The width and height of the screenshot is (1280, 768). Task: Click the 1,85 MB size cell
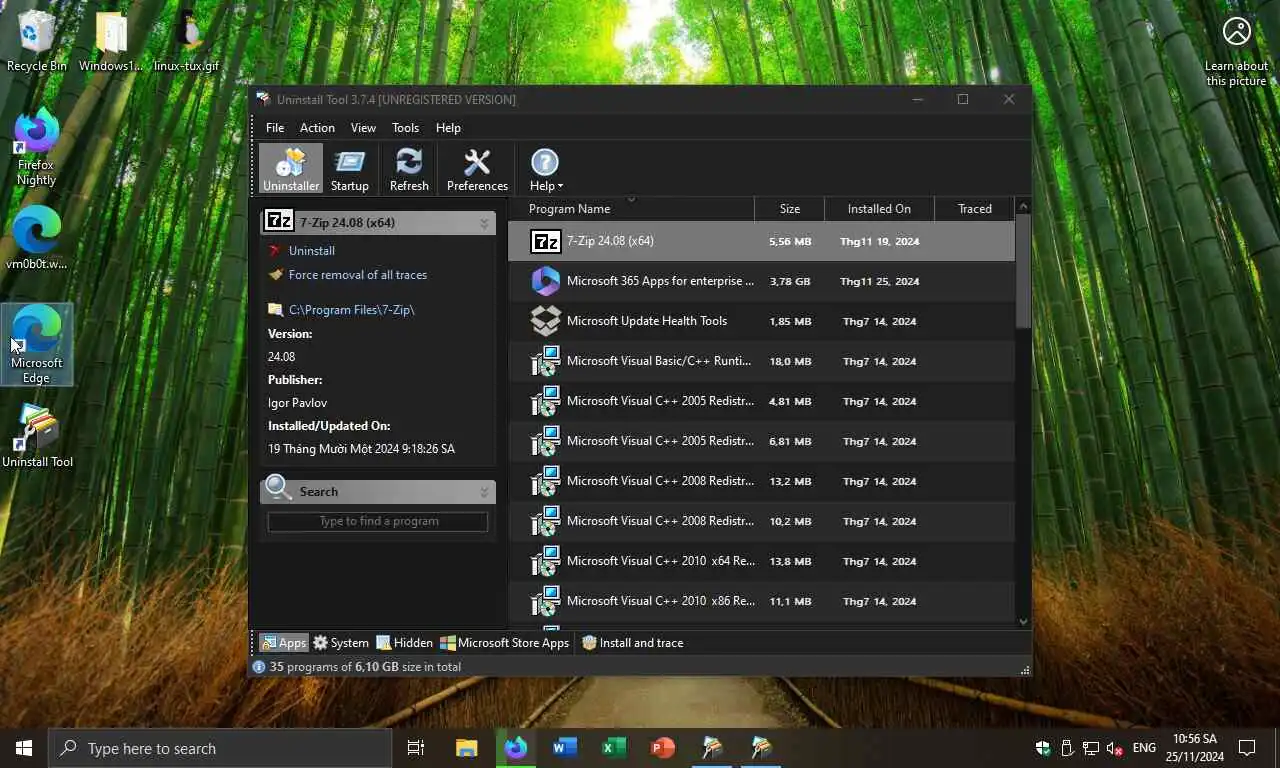790,322
